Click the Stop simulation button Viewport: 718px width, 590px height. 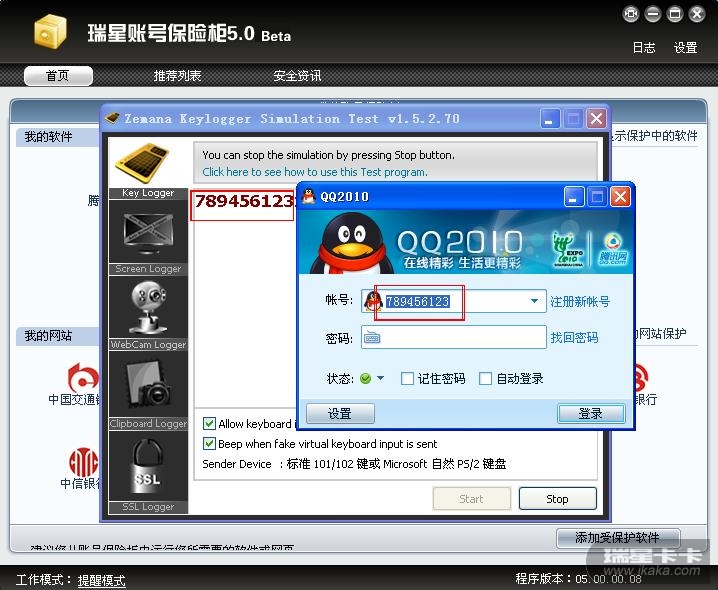coord(558,498)
